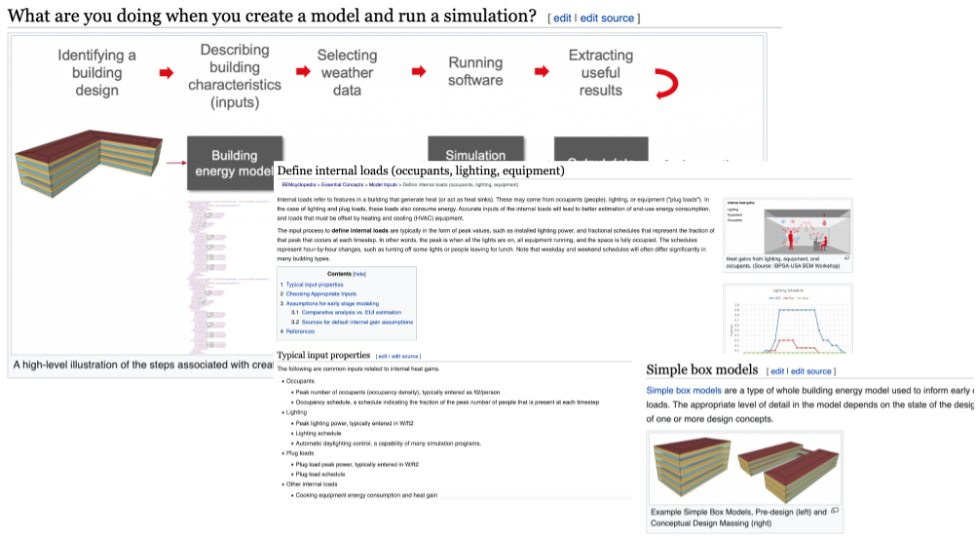Click the 'Occupants' bullet item

pos(300,381)
